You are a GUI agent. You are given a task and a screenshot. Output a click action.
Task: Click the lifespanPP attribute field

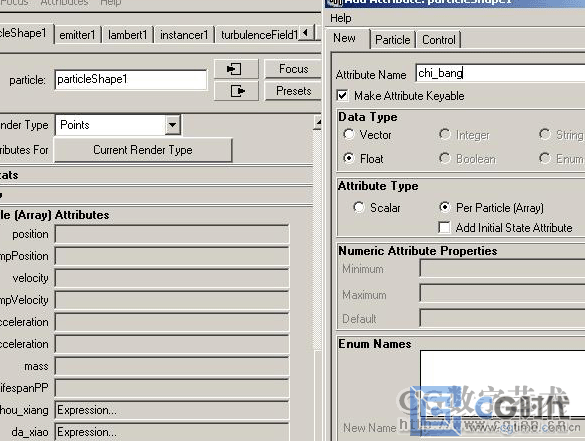pyautogui.click(x=172, y=388)
